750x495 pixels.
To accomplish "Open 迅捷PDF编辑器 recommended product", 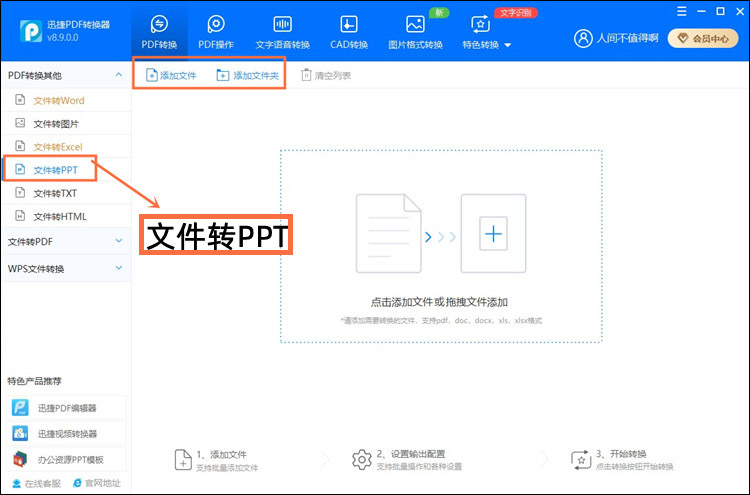I will coord(67,408).
